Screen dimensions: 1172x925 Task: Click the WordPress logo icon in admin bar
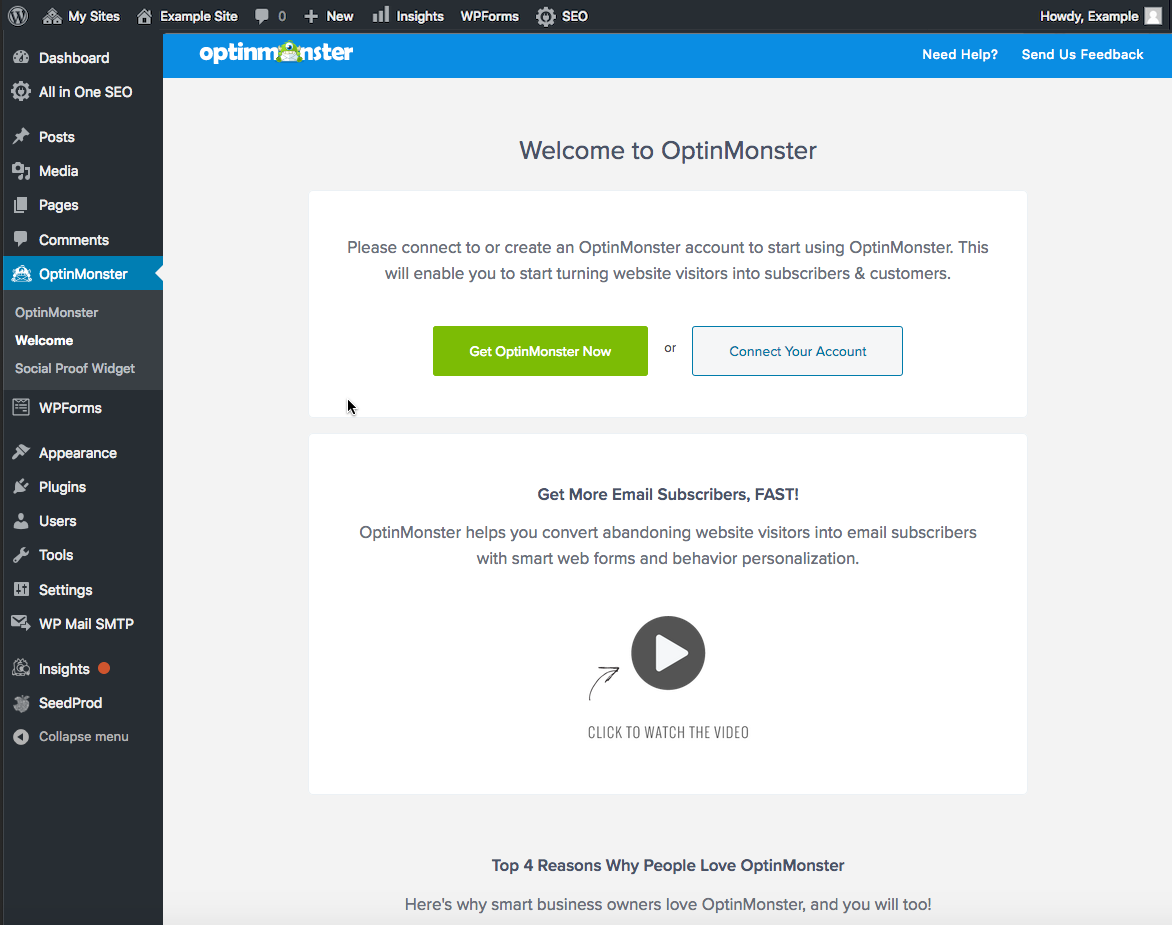(18, 16)
